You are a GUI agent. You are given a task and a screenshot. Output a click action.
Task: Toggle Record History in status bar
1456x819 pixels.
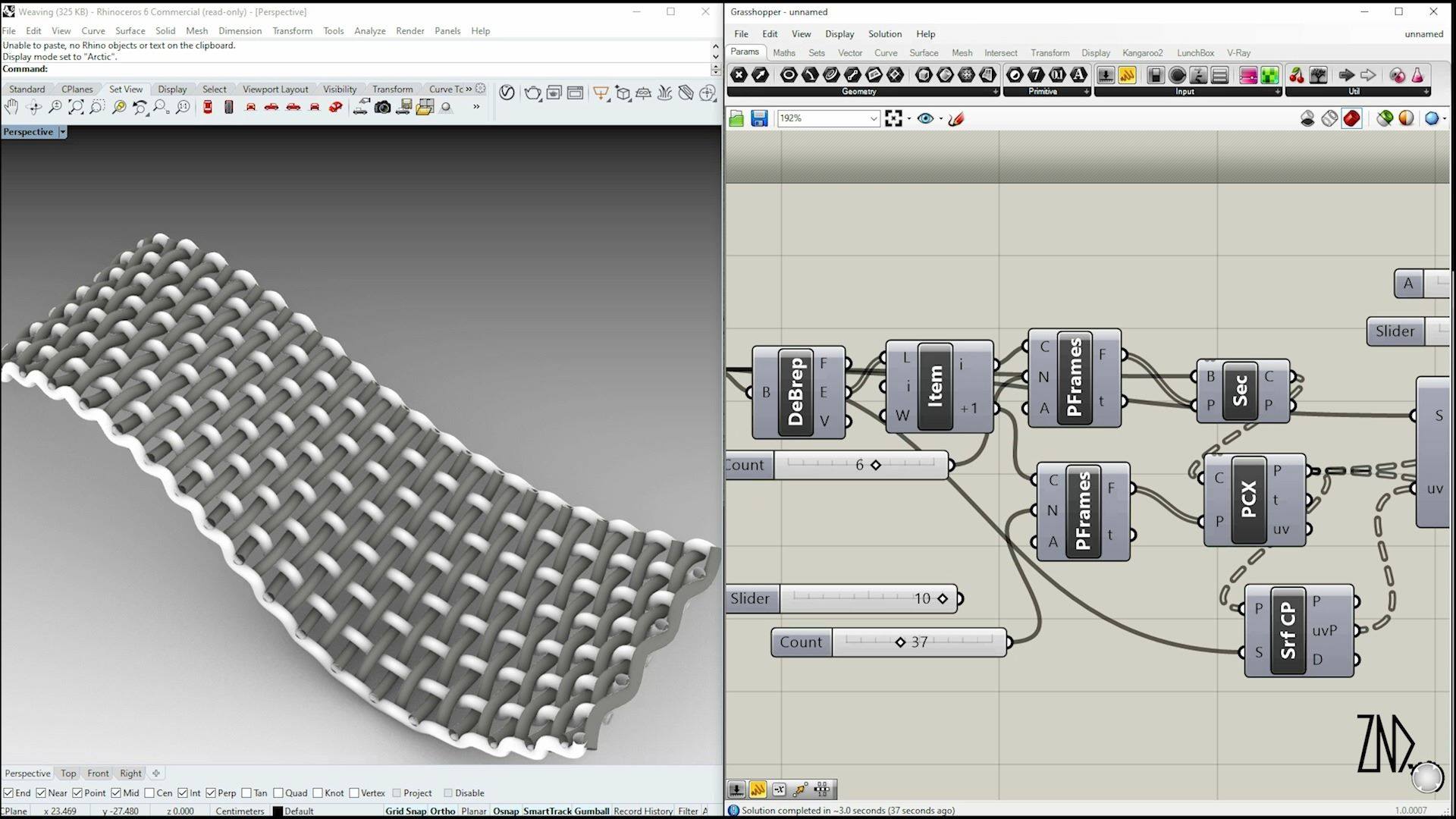click(643, 811)
